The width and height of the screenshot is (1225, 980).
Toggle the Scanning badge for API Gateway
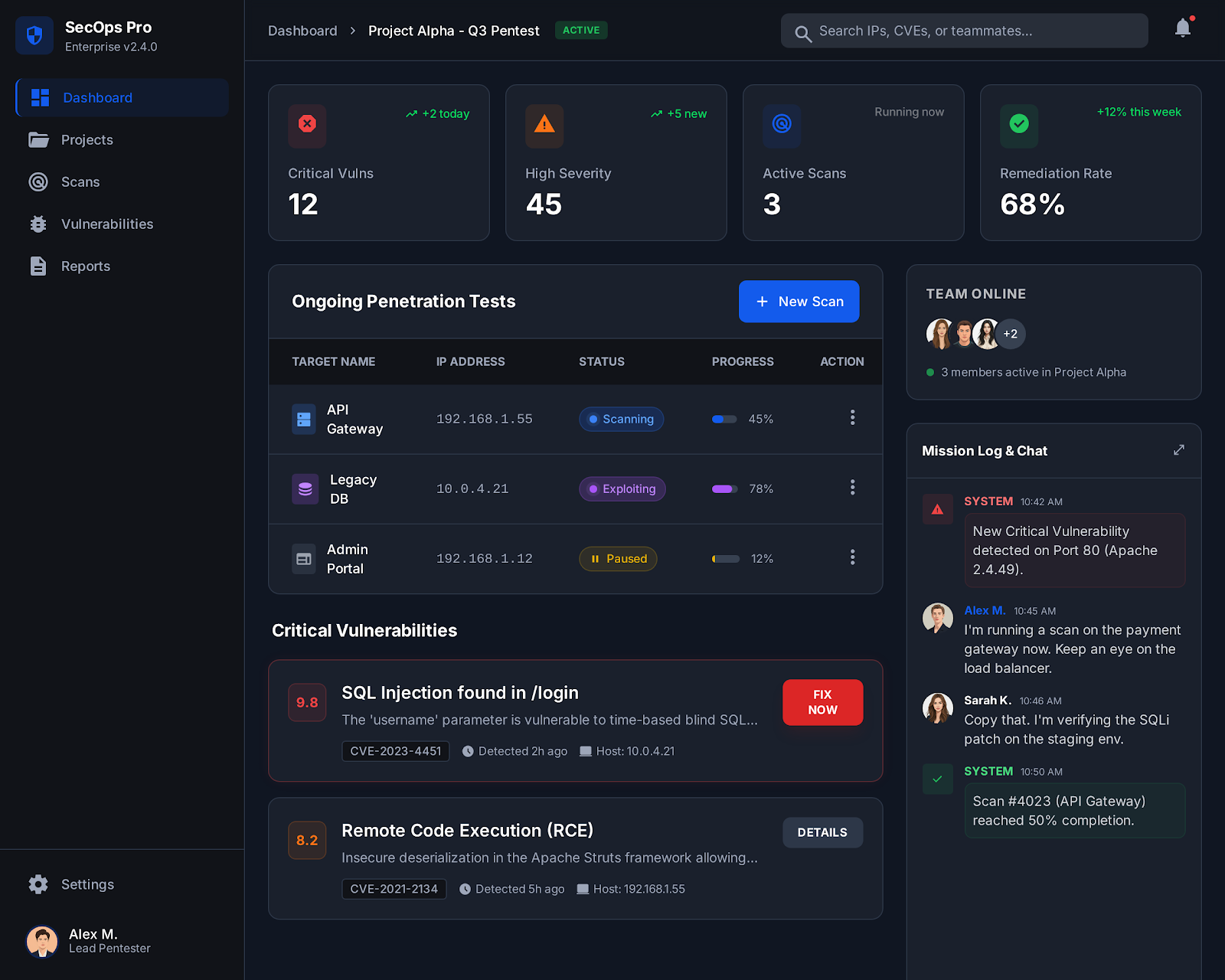621,419
